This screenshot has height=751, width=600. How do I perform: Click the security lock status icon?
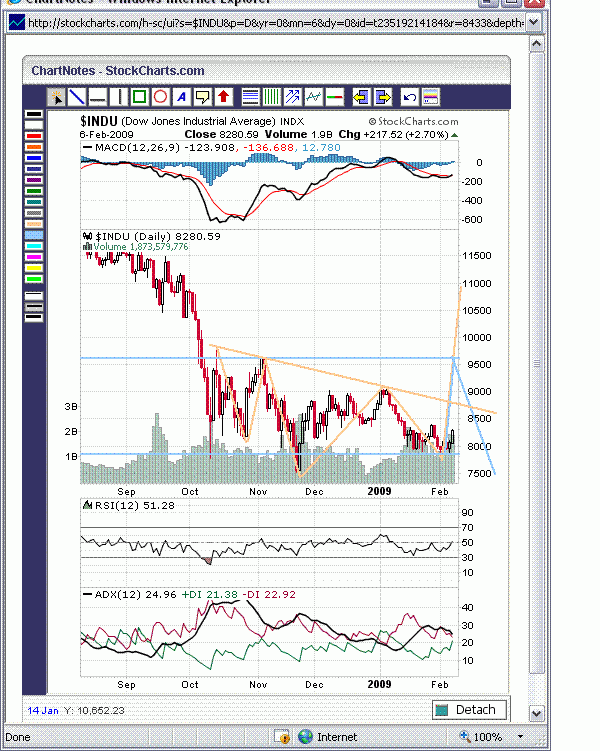pos(282,737)
